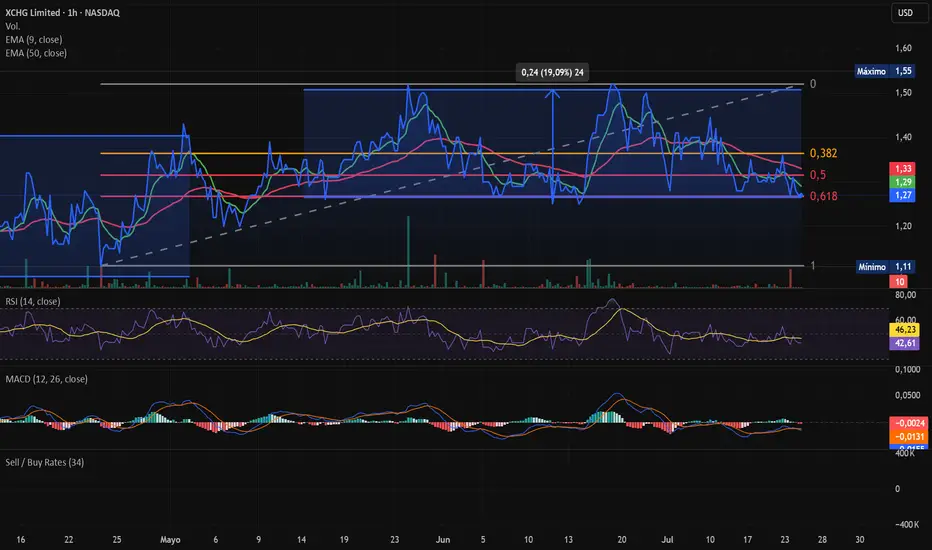The height and width of the screenshot is (550, 932).
Task: Select the 0,618 Fibonacci level label
Action: (x=823, y=196)
